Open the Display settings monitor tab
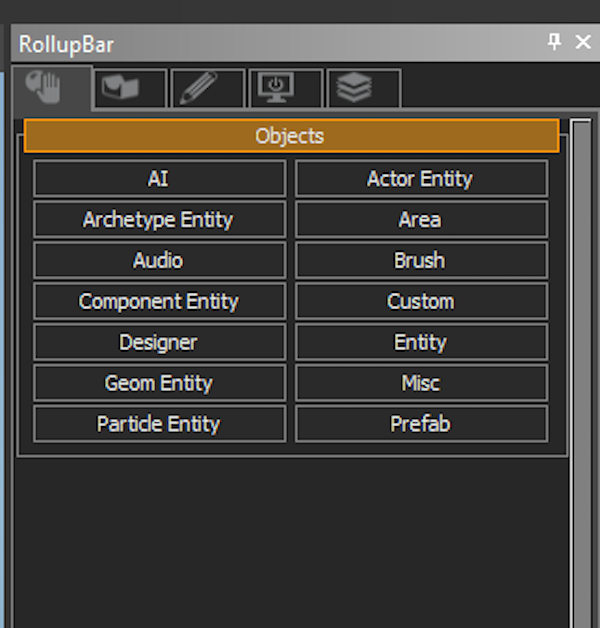 point(285,88)
